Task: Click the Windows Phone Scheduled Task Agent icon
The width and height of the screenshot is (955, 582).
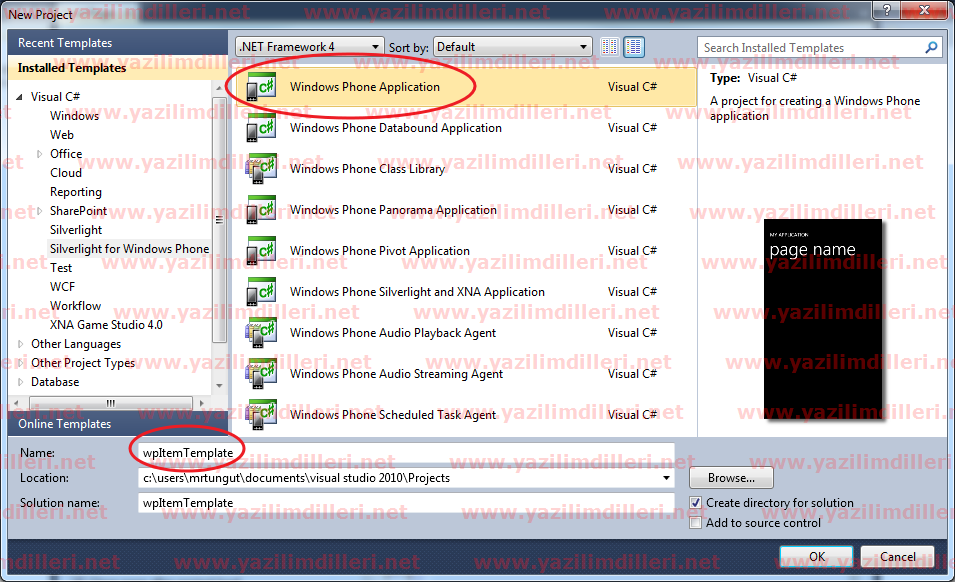Action: click(262, 414)
